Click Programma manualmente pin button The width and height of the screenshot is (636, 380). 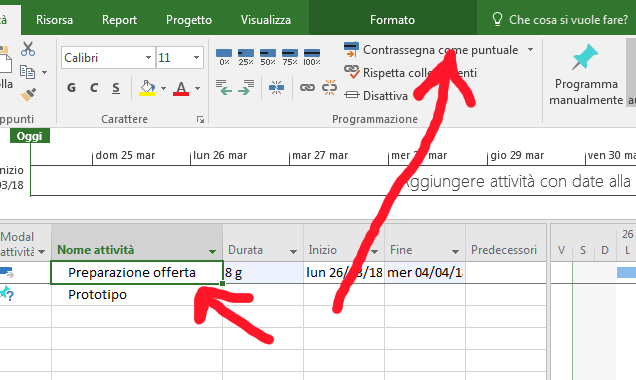tap(586, 75)
